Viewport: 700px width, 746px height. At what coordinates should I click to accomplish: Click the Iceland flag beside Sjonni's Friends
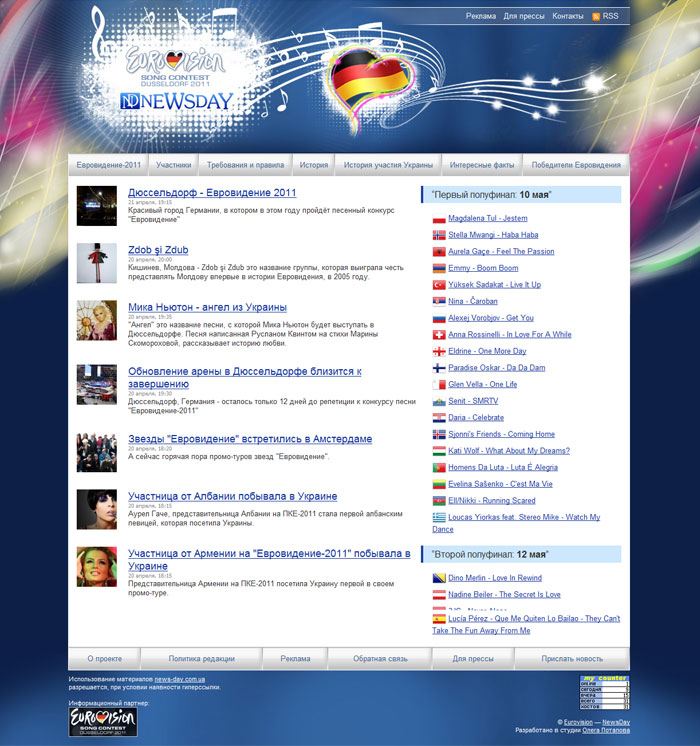pyautogui.click(x=439, y=435)
